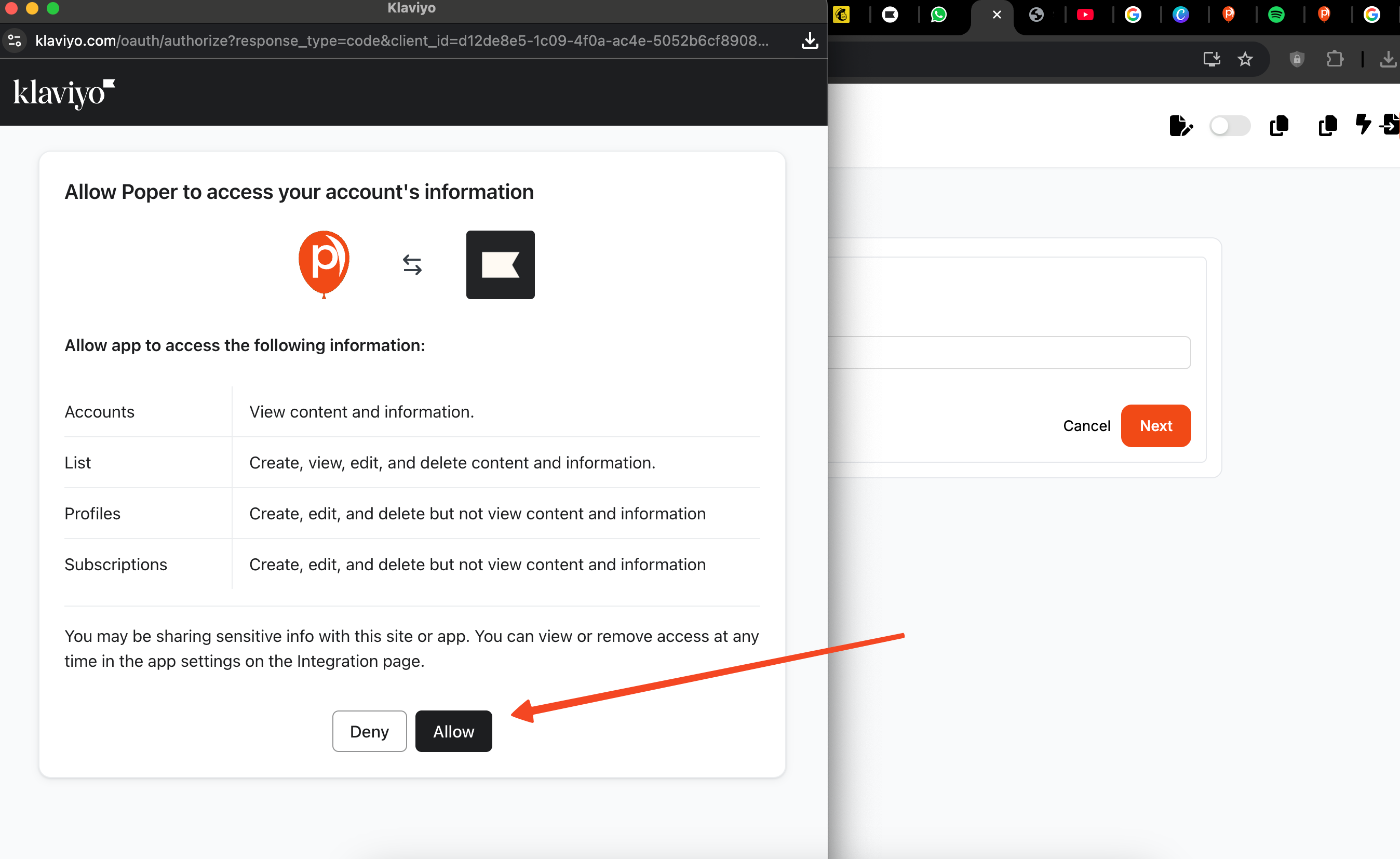Click 'View content and information.' text
Screen dimensions: 1400x859
point(361,411)
